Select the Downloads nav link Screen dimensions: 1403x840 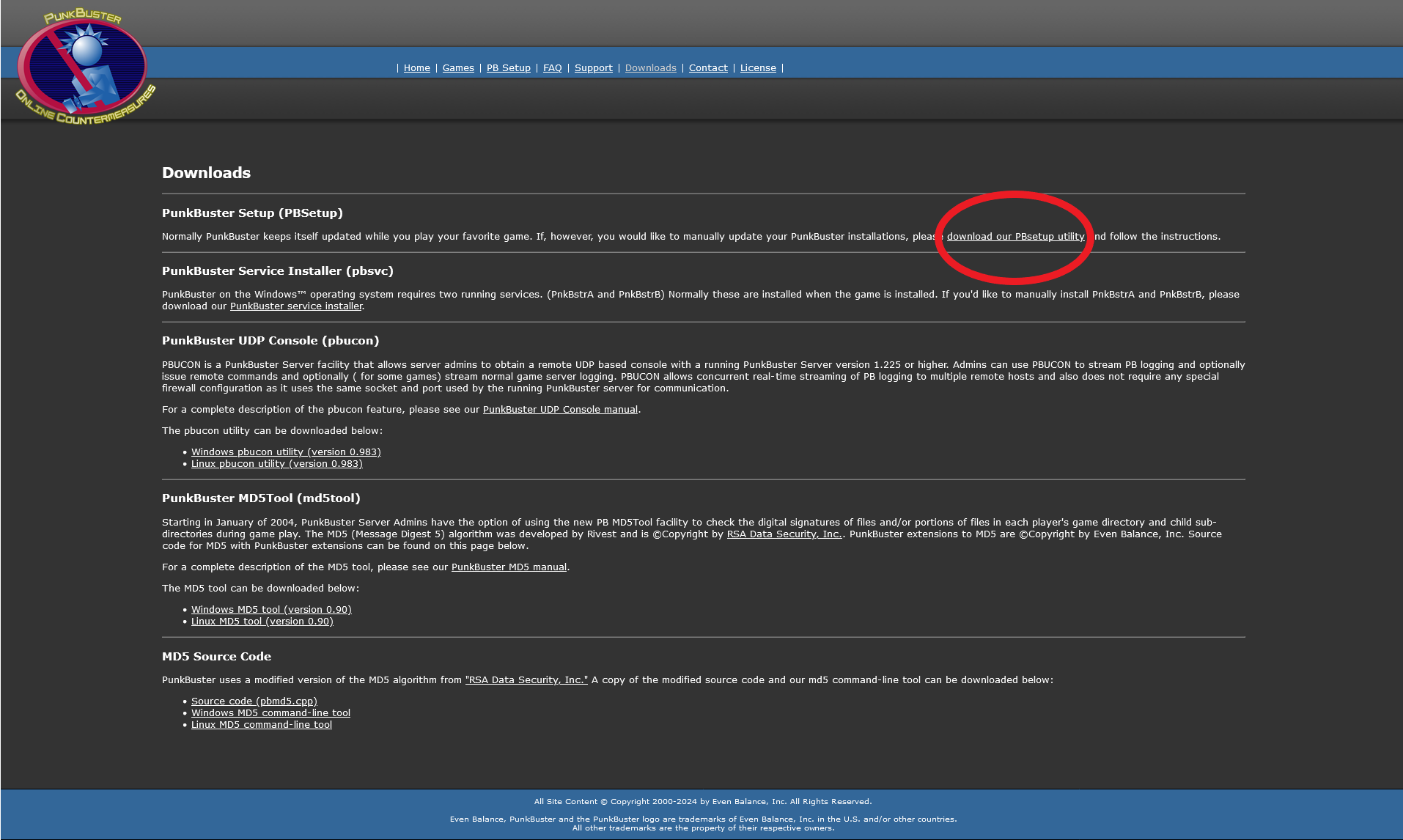[651, 68]
